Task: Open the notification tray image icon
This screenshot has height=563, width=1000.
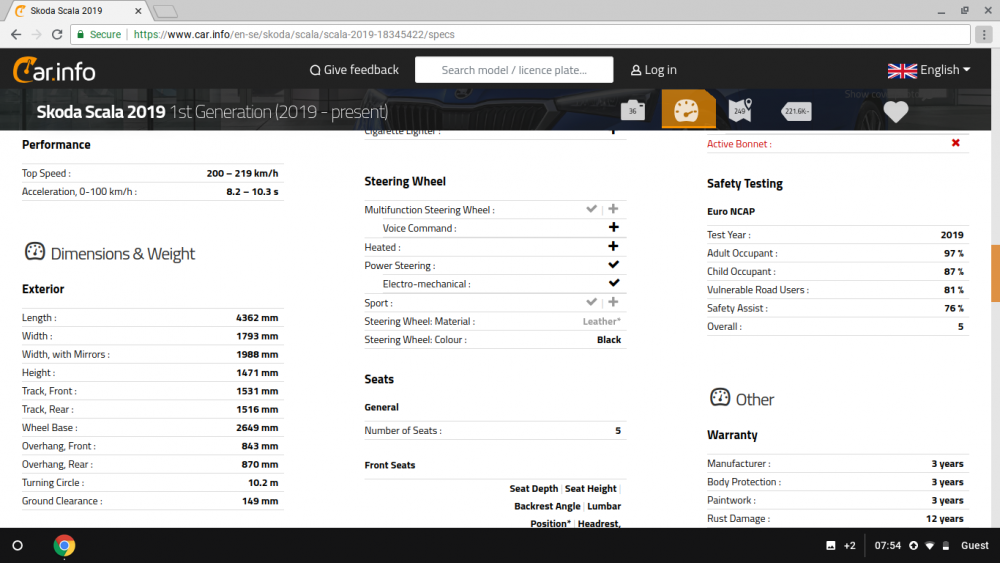Action: pyautogui.click(x=830, y=546)
